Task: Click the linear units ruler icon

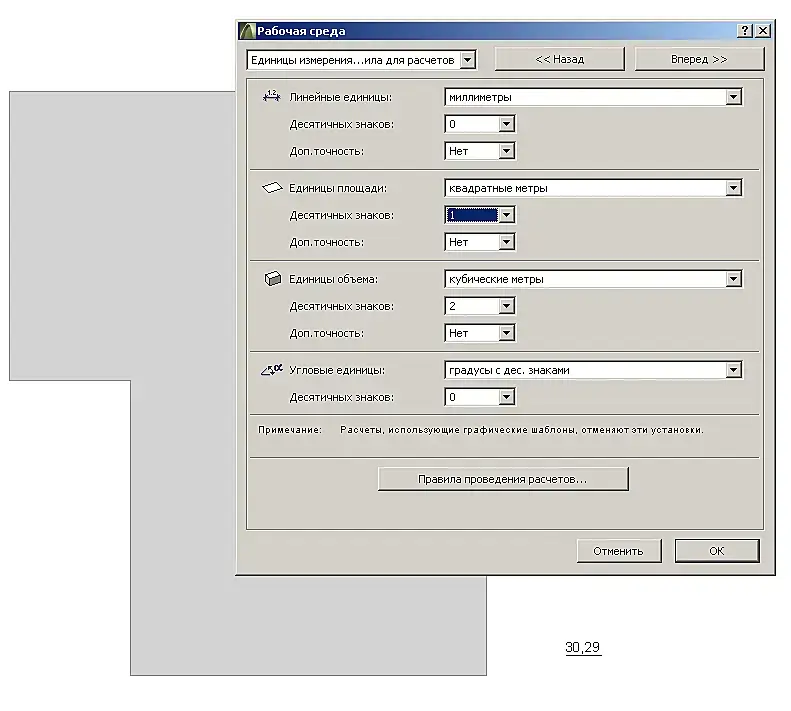Action: click(x=271, y=96)
